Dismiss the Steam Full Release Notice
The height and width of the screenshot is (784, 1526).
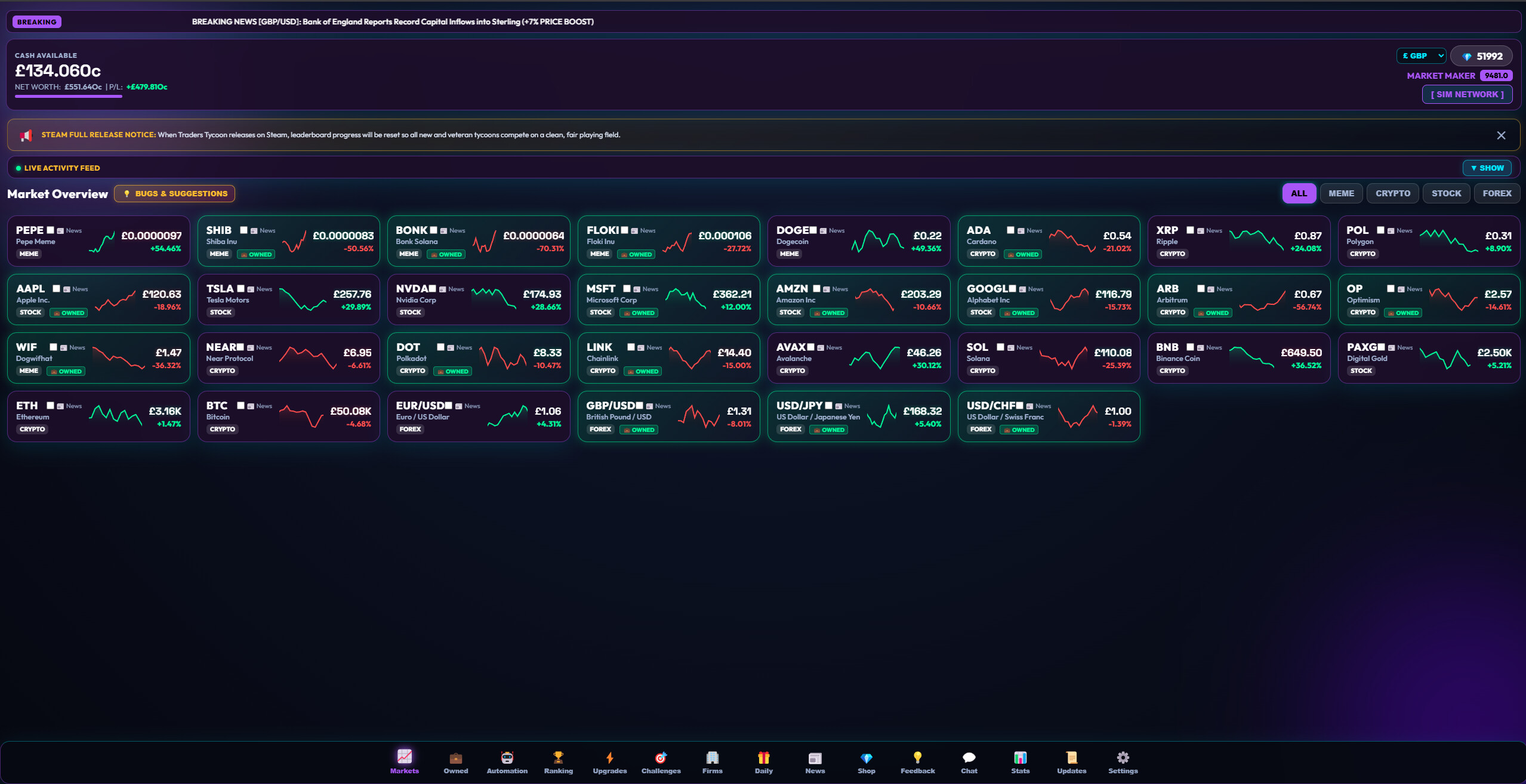point(1501,135)
